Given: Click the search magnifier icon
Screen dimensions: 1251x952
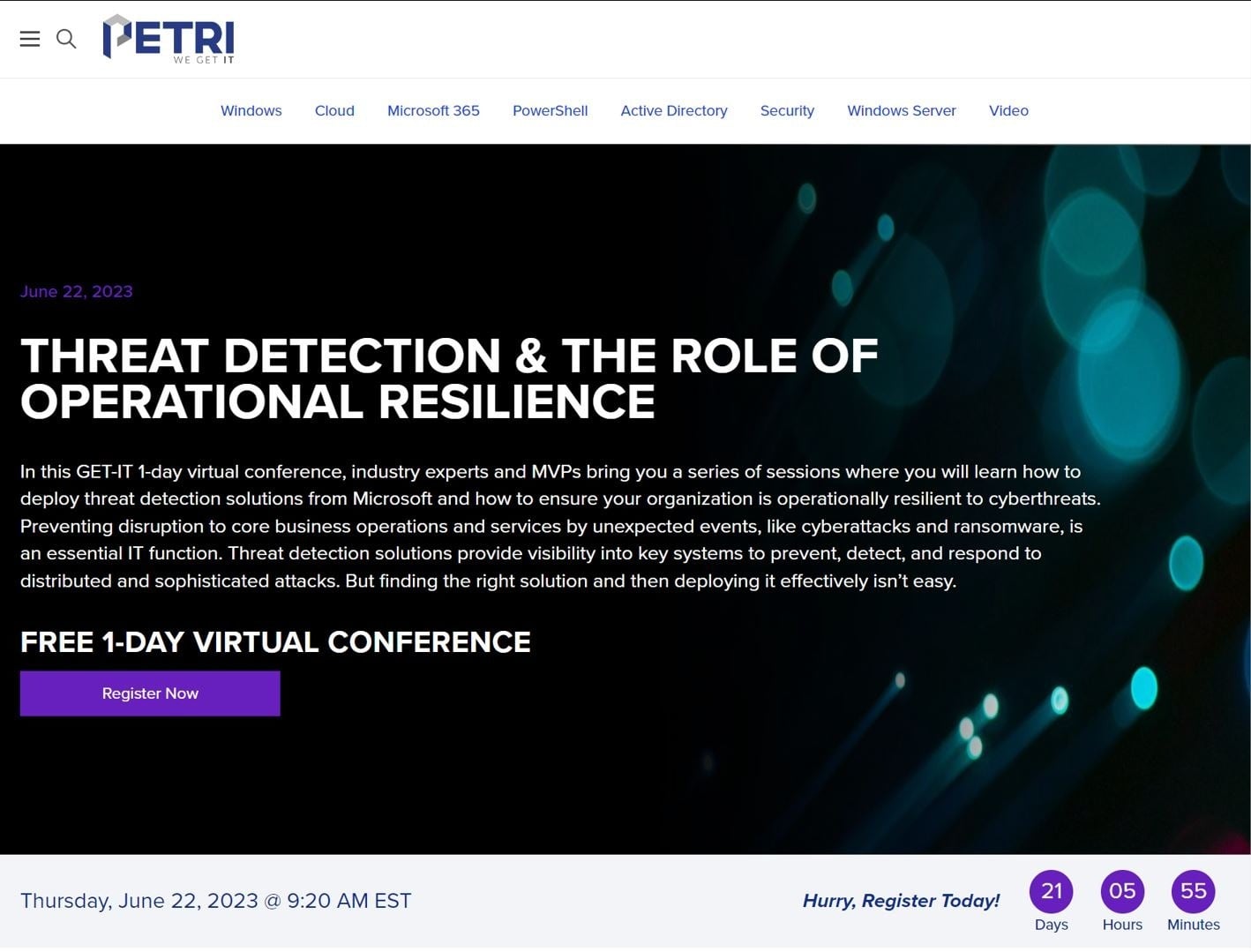Looking at the screenshot, I should coord(66,39).
